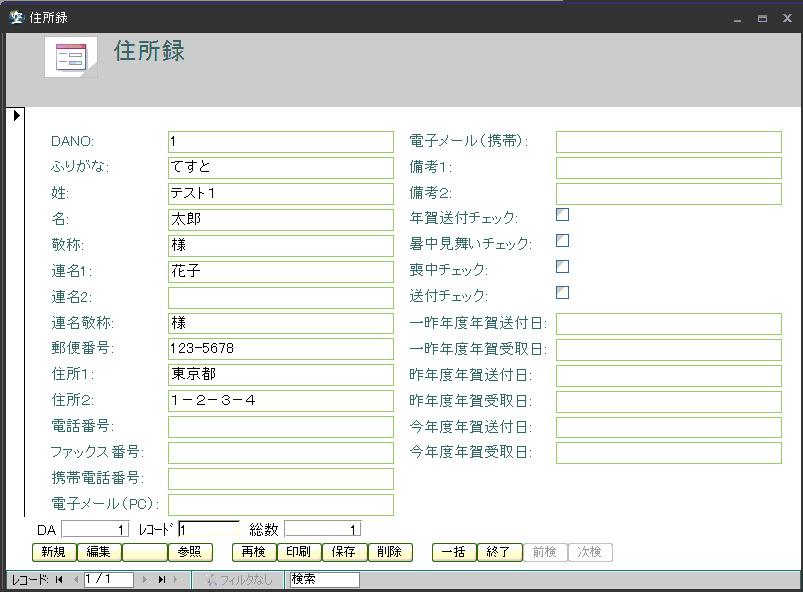803x592 pixels.
Task: Go to the previous record arrow
Action: [75, 579]
